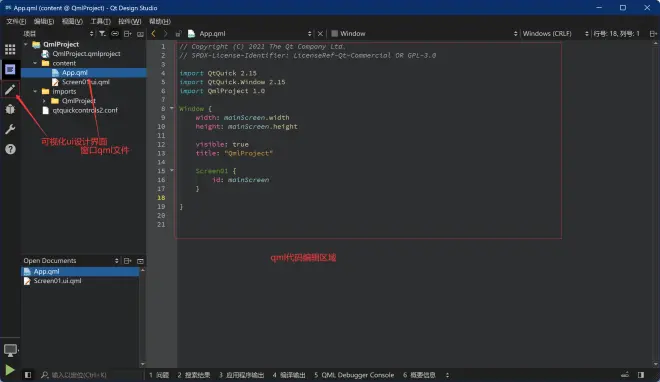Collapse the content folder
This screenshot has height=382, width=660.
[35, 63]
